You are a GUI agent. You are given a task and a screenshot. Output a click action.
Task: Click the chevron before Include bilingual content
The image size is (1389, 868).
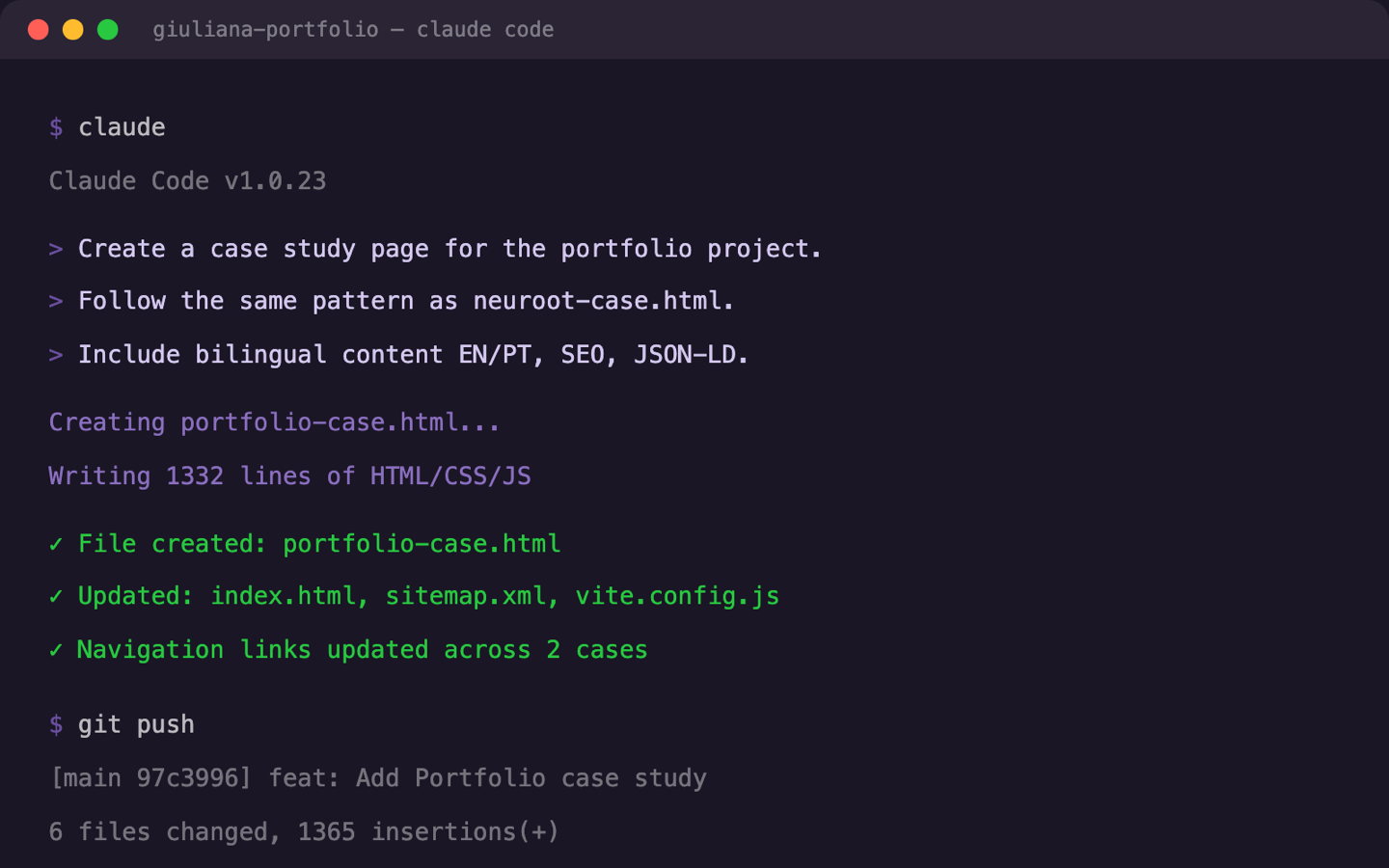coord(55,354)
